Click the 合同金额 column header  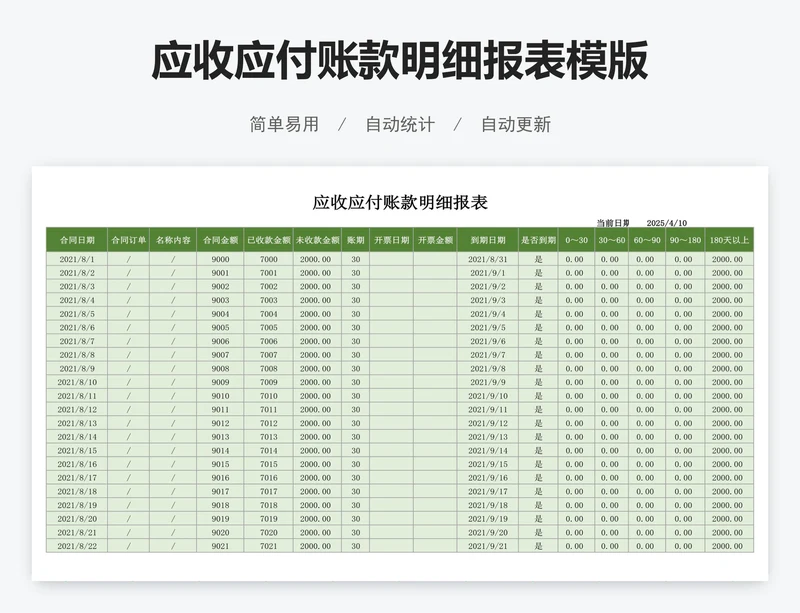pyautogui.click(x=220, y=240)
